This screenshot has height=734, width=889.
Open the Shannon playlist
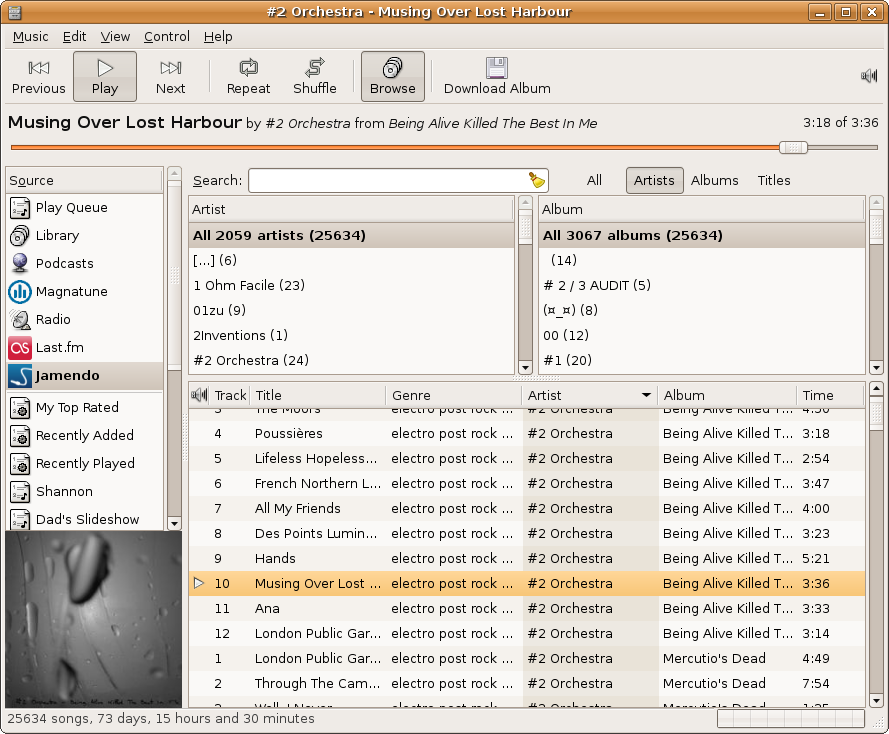tap(85, 491)
